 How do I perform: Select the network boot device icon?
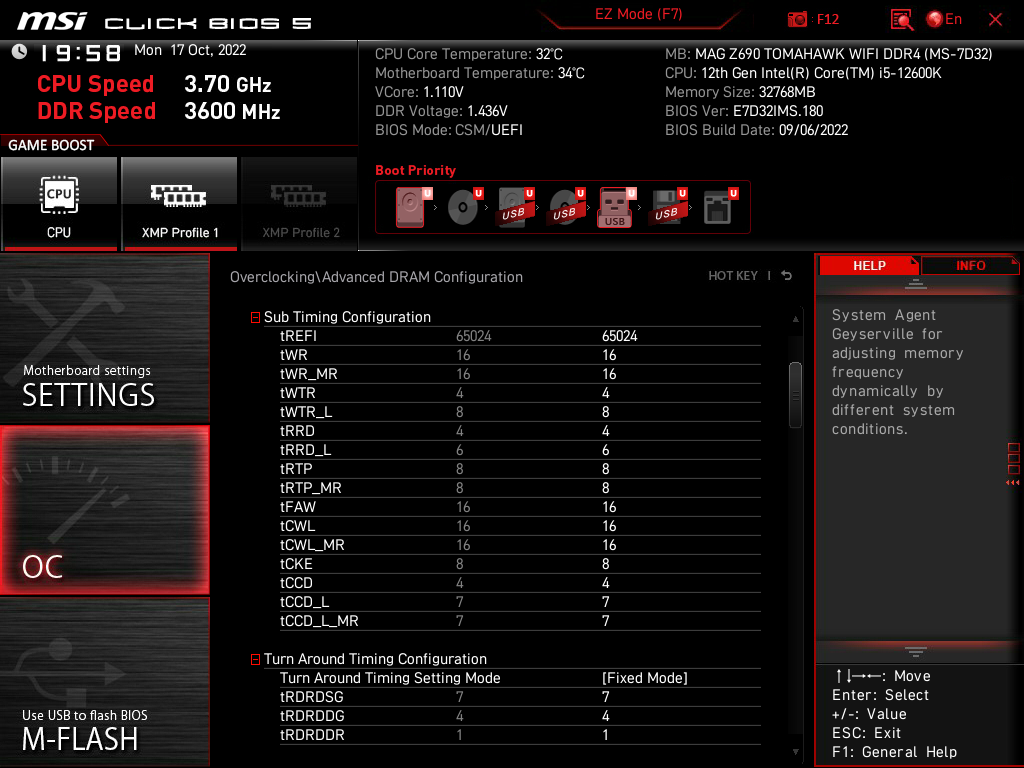[x=718, y=207]
